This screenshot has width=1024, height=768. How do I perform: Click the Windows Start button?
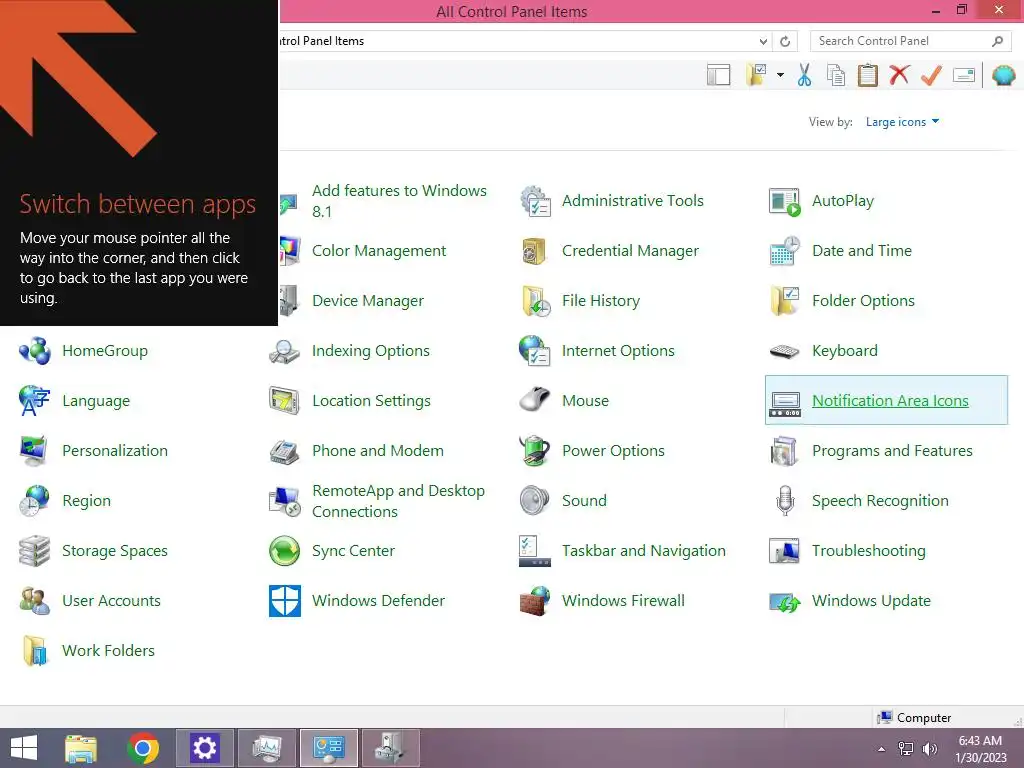point(24,748)
